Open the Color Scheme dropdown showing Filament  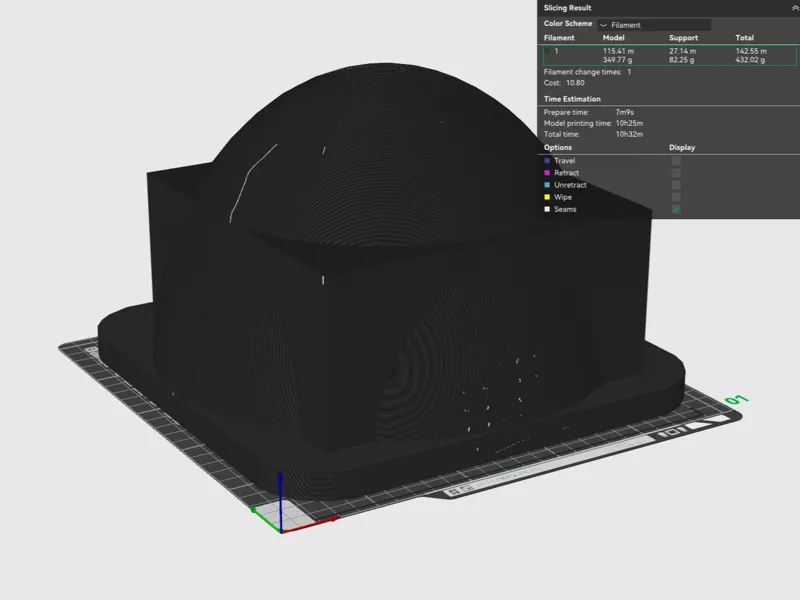click(655, 24)
